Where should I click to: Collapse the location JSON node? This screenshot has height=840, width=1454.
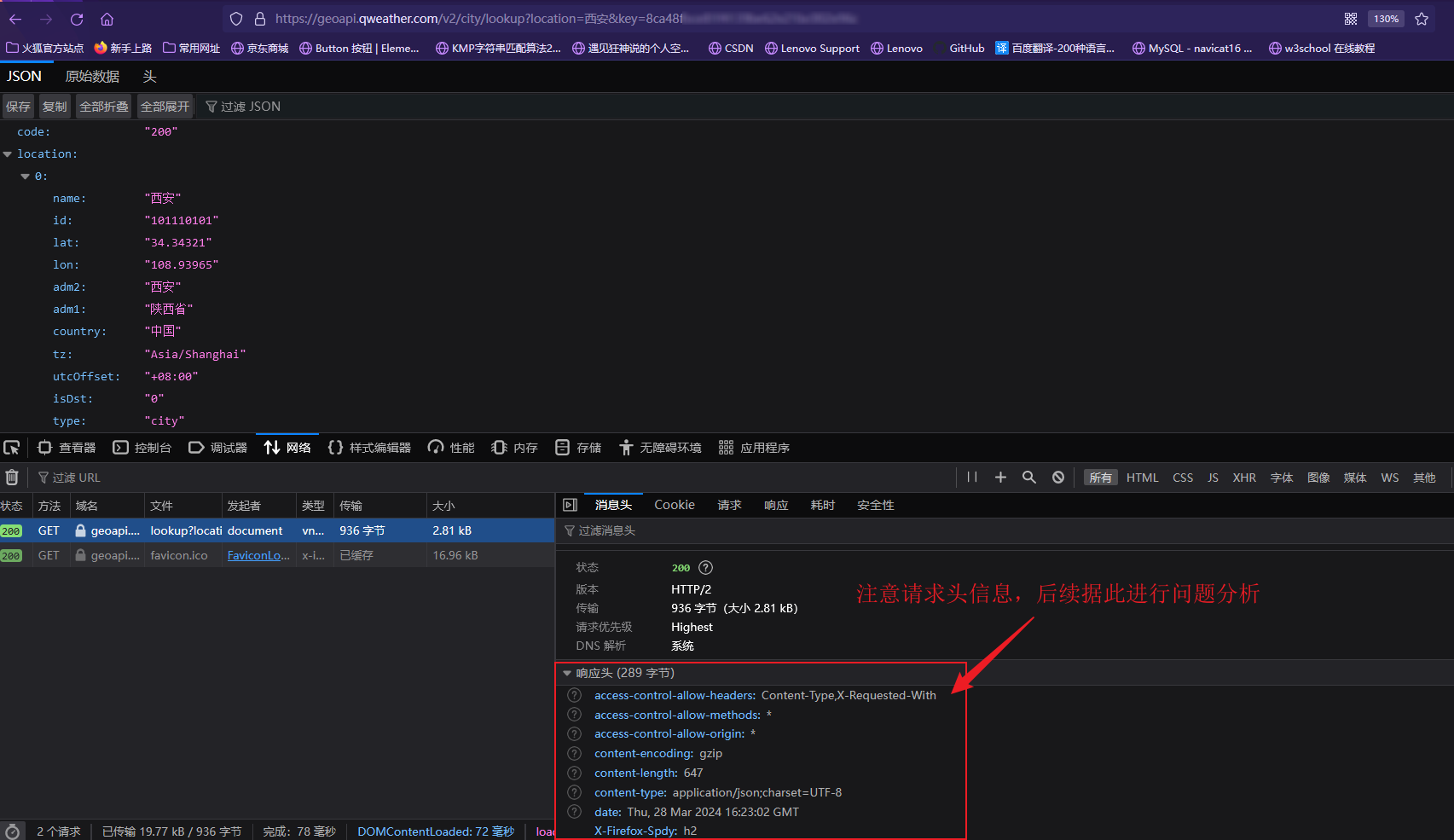tap(8, 154)
